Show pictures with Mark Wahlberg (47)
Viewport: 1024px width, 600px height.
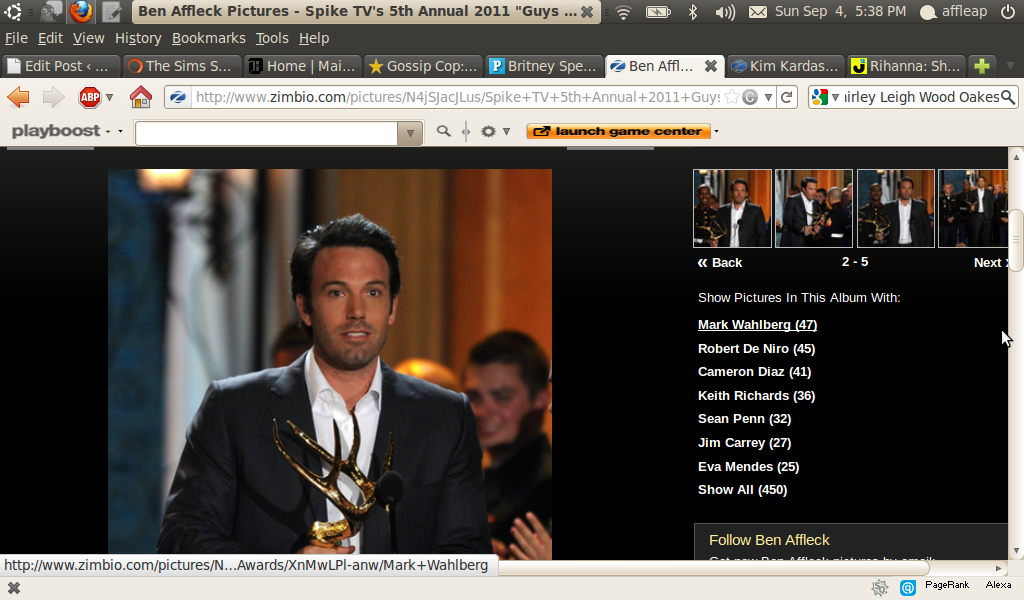click(758, 324)
